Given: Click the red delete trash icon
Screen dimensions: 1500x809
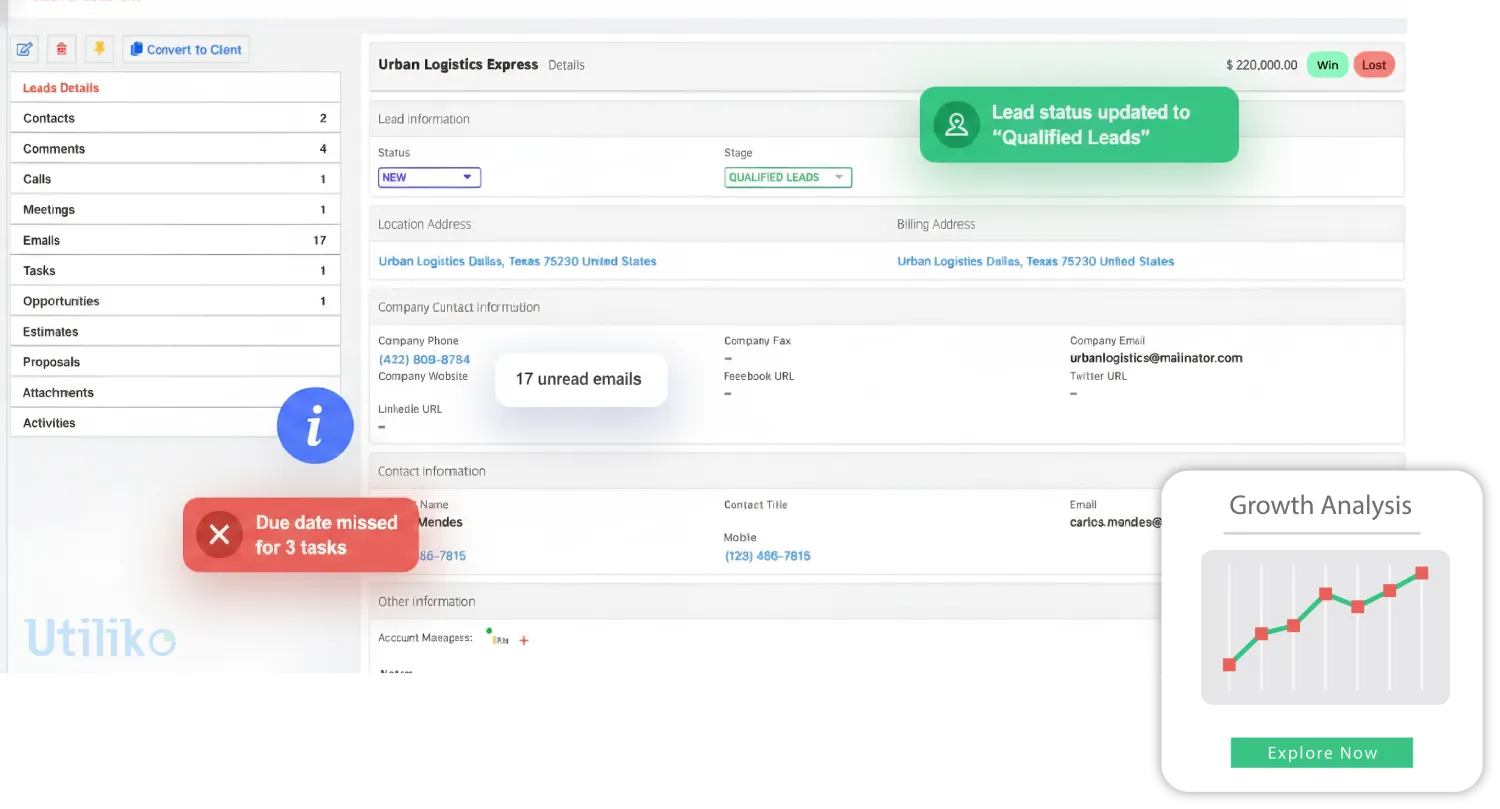Looking at the screenshot, I should 62,49.
